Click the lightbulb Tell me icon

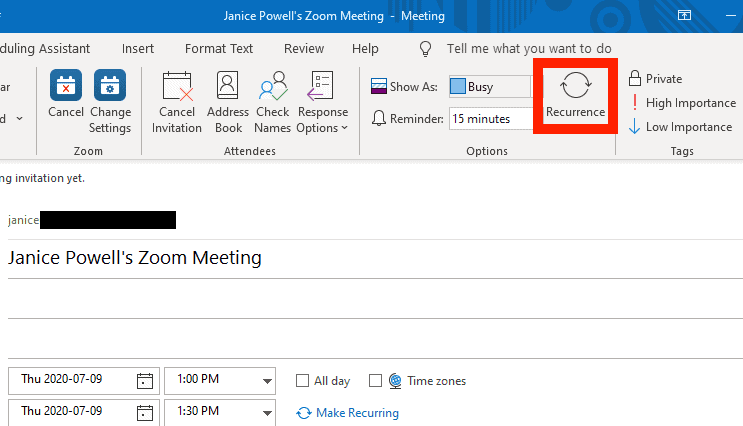point(426,48)
